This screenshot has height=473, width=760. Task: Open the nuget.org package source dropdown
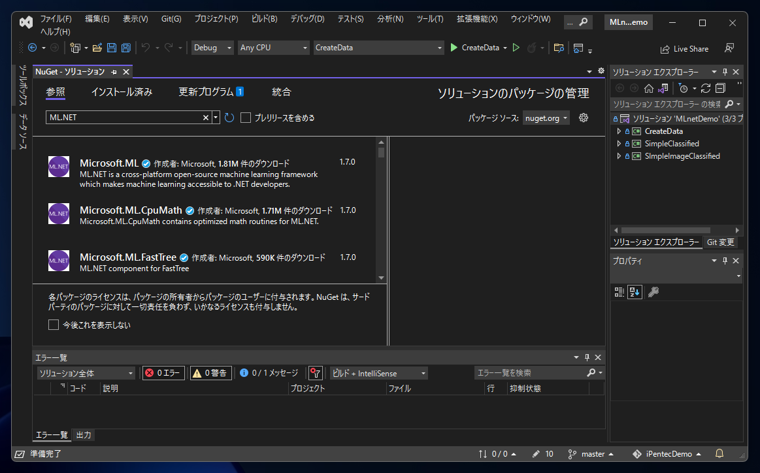[x=546, y=118]
